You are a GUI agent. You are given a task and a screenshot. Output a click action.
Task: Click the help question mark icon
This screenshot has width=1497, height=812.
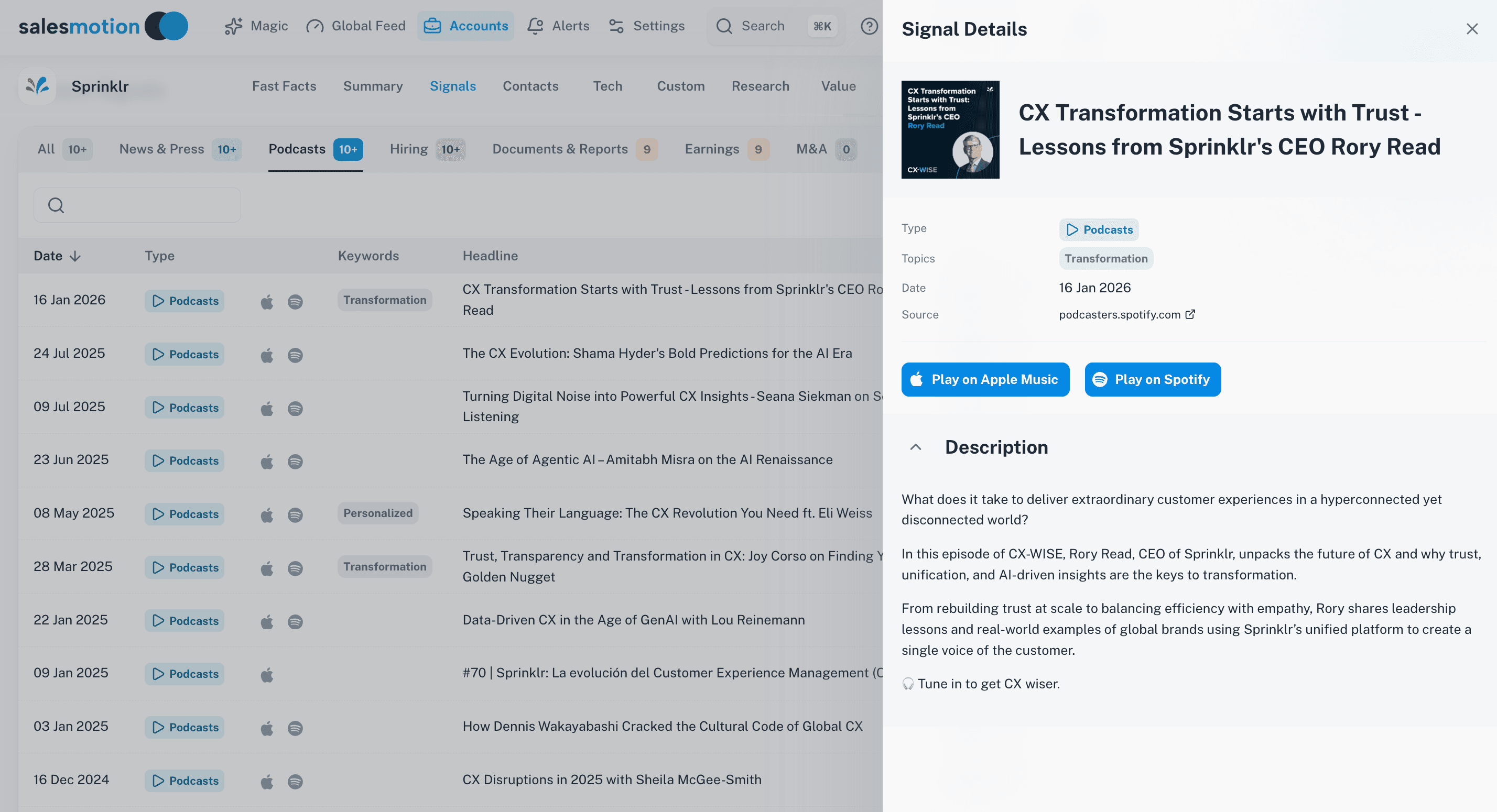click(x=869, y=26)
